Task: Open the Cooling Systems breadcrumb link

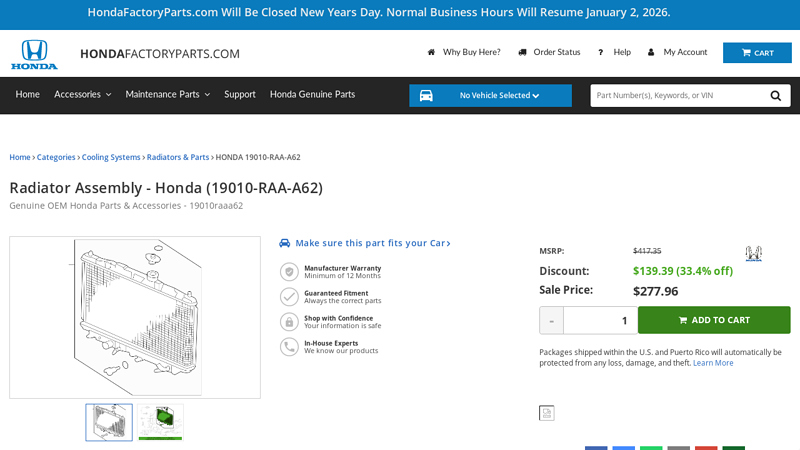Action: [111, 157]
